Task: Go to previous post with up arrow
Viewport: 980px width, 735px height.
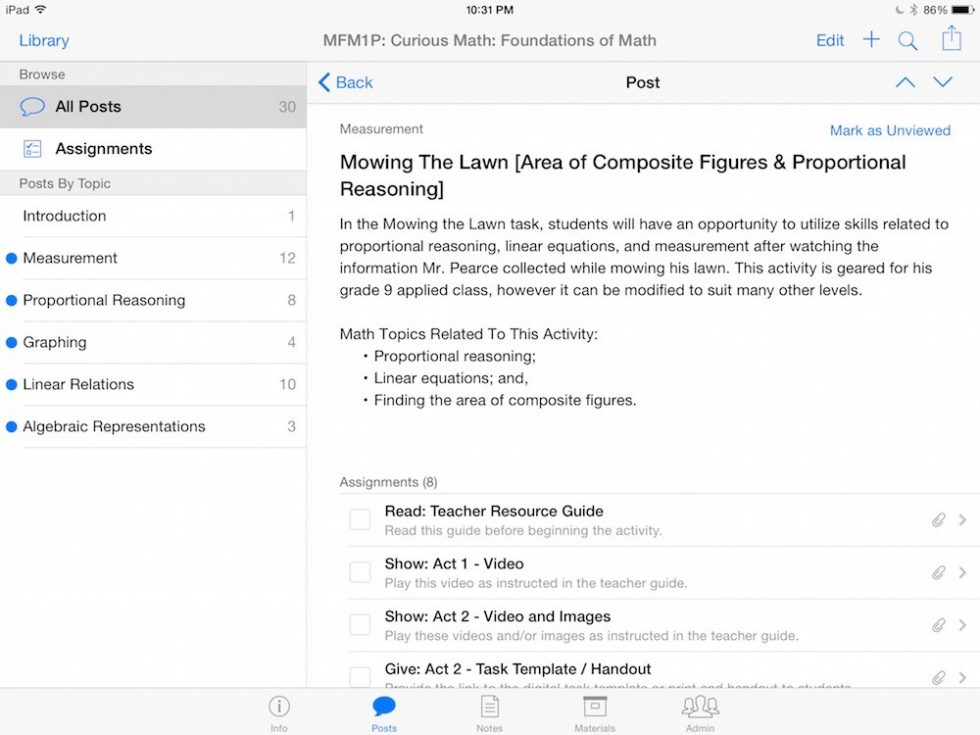Action: click(x=905, y=83)
